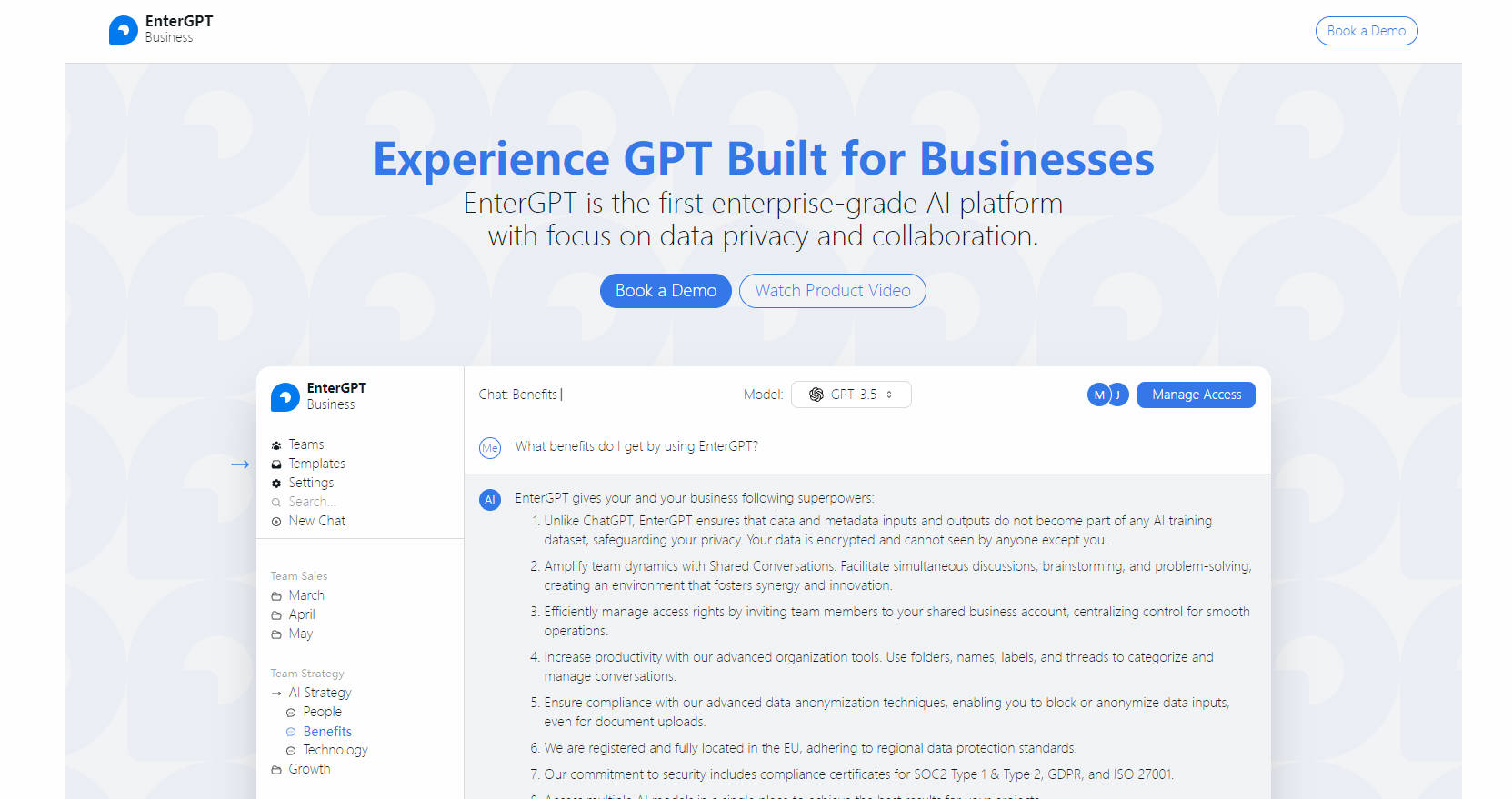
Task: Click the 'Me' avatar next to the question
Action: [490, 447]
